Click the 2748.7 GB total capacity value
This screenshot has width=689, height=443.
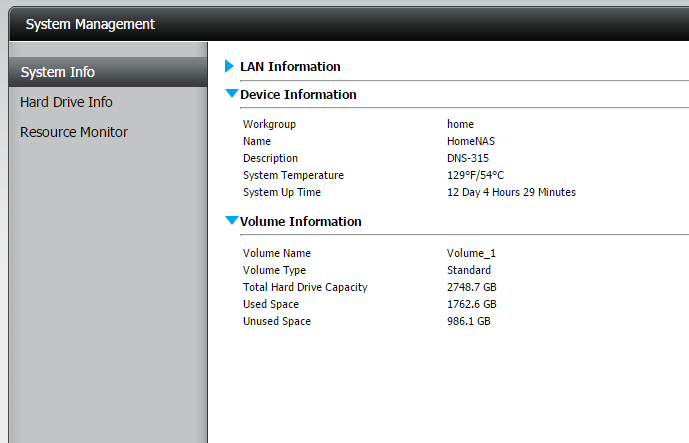coord(472,287)
